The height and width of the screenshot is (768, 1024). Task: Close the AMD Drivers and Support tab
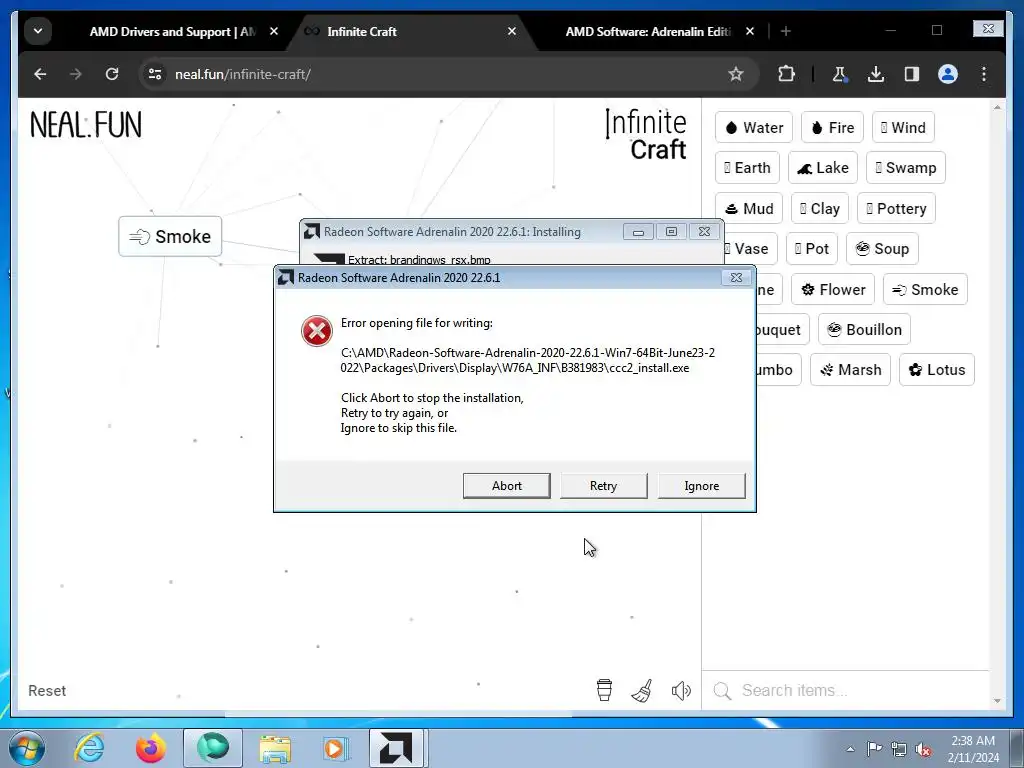coord(274,31)
